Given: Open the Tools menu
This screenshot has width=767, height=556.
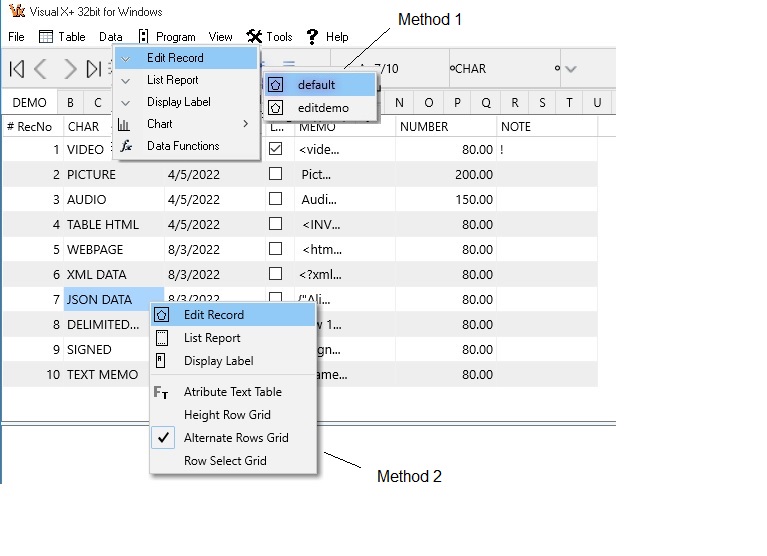Looking at the screenshot, I should 279,37.
